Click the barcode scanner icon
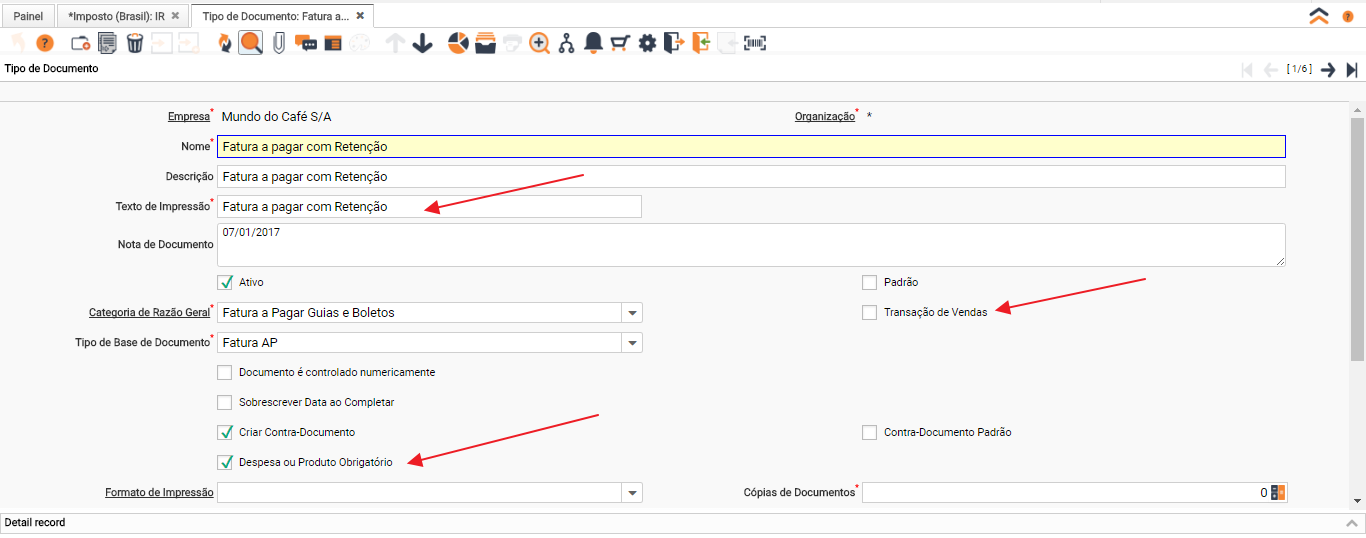 pos(755,43)
